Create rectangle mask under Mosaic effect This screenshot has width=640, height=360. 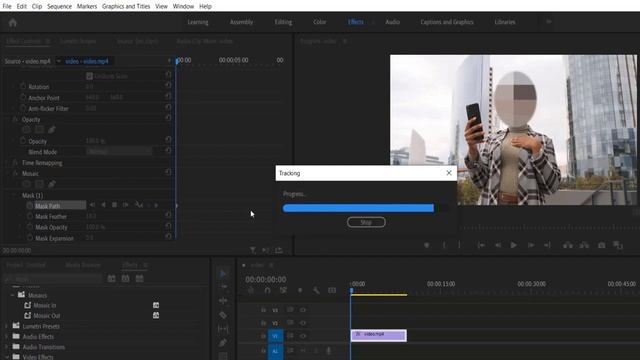[39, 184]
